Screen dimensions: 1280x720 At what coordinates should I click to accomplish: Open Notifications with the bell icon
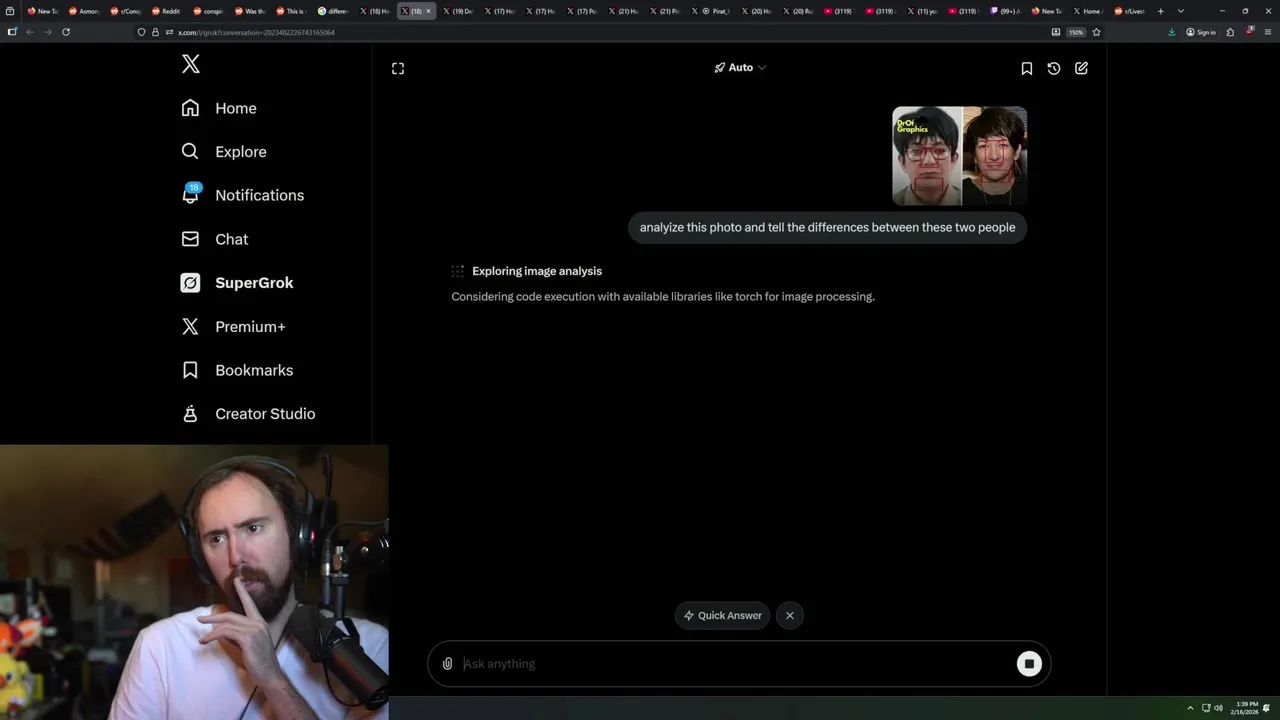coord(242,195)
